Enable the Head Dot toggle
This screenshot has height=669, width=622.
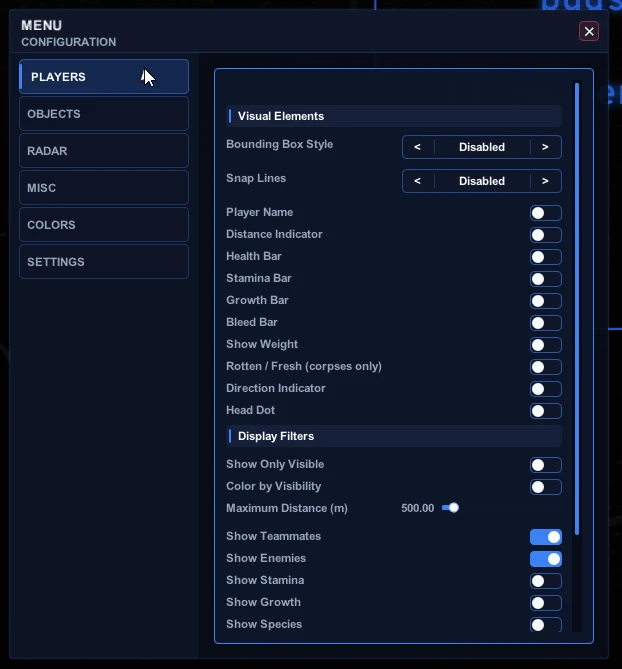click(x=546, y=411)
